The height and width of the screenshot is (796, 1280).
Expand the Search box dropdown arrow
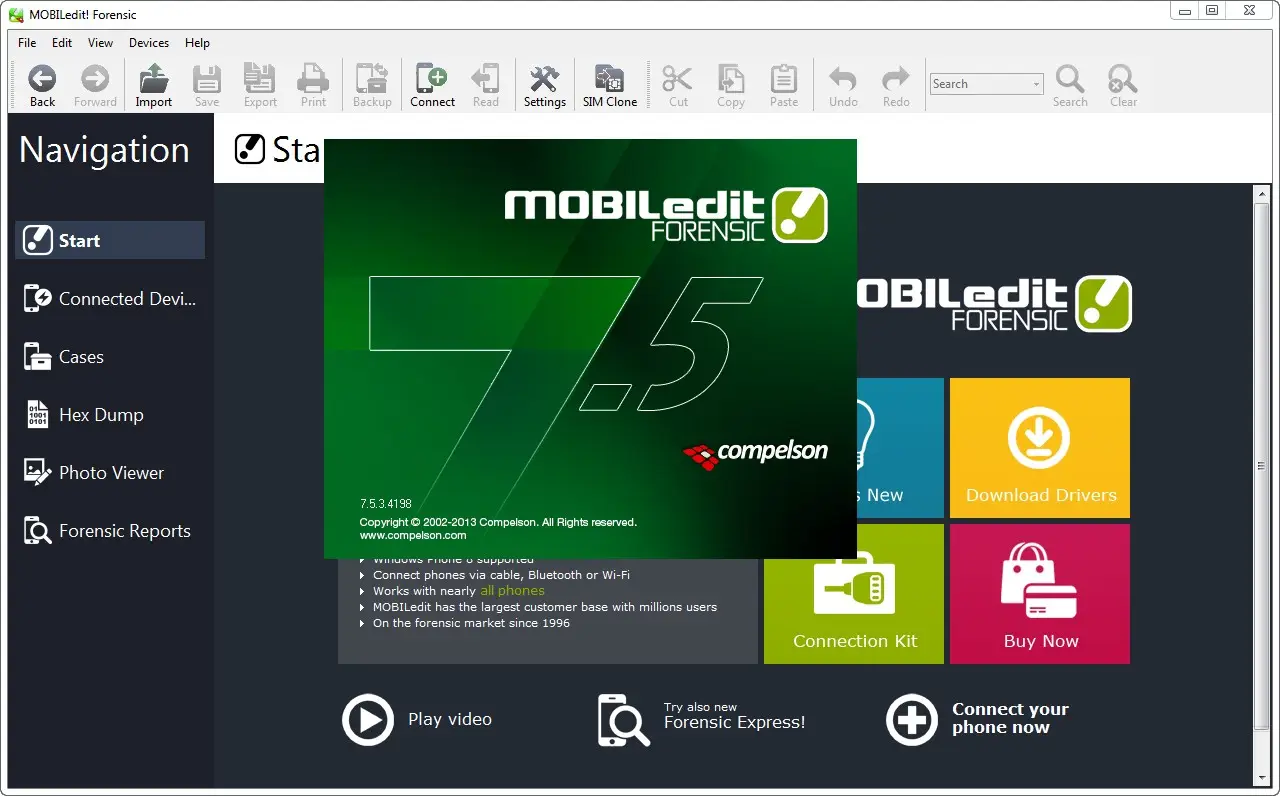pos(1036,84)
